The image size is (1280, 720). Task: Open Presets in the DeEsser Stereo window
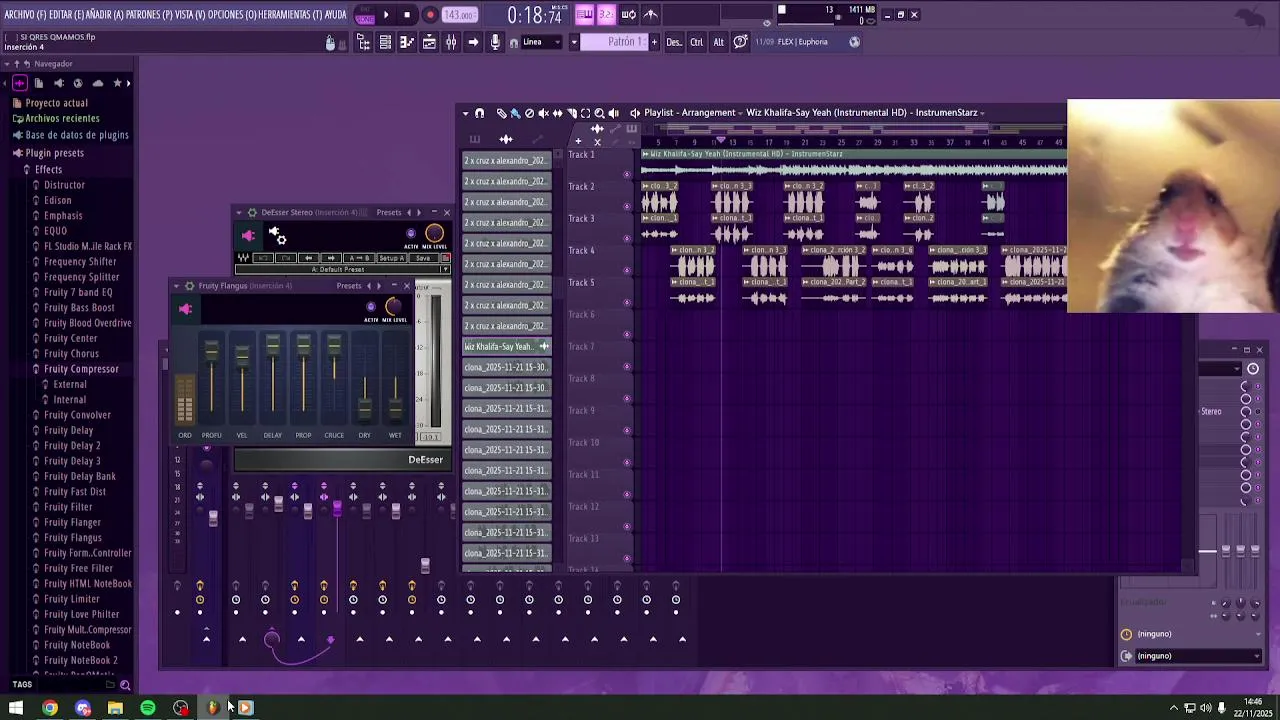pyautogui.click(x=389, y=212)
